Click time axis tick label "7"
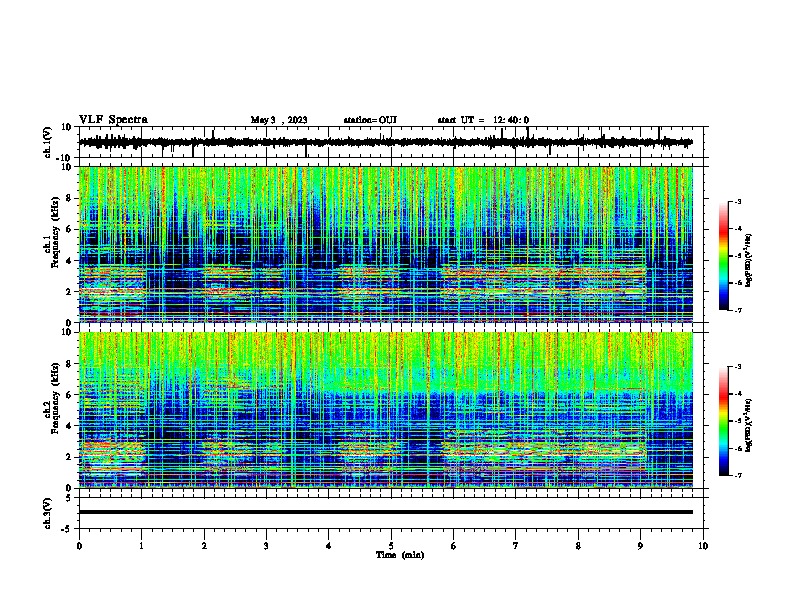The image size is (792, 612). 516,546
